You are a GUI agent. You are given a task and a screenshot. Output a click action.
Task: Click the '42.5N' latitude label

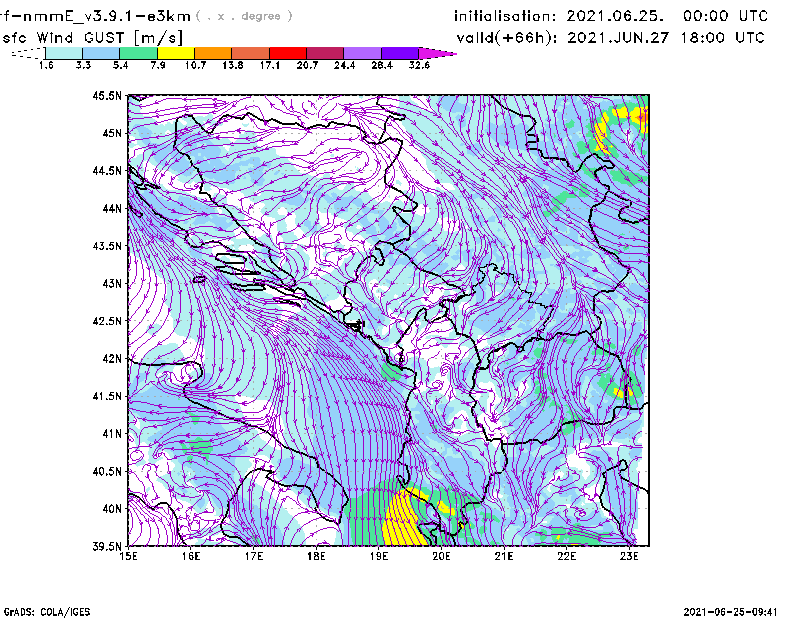[x=107, y=321]
